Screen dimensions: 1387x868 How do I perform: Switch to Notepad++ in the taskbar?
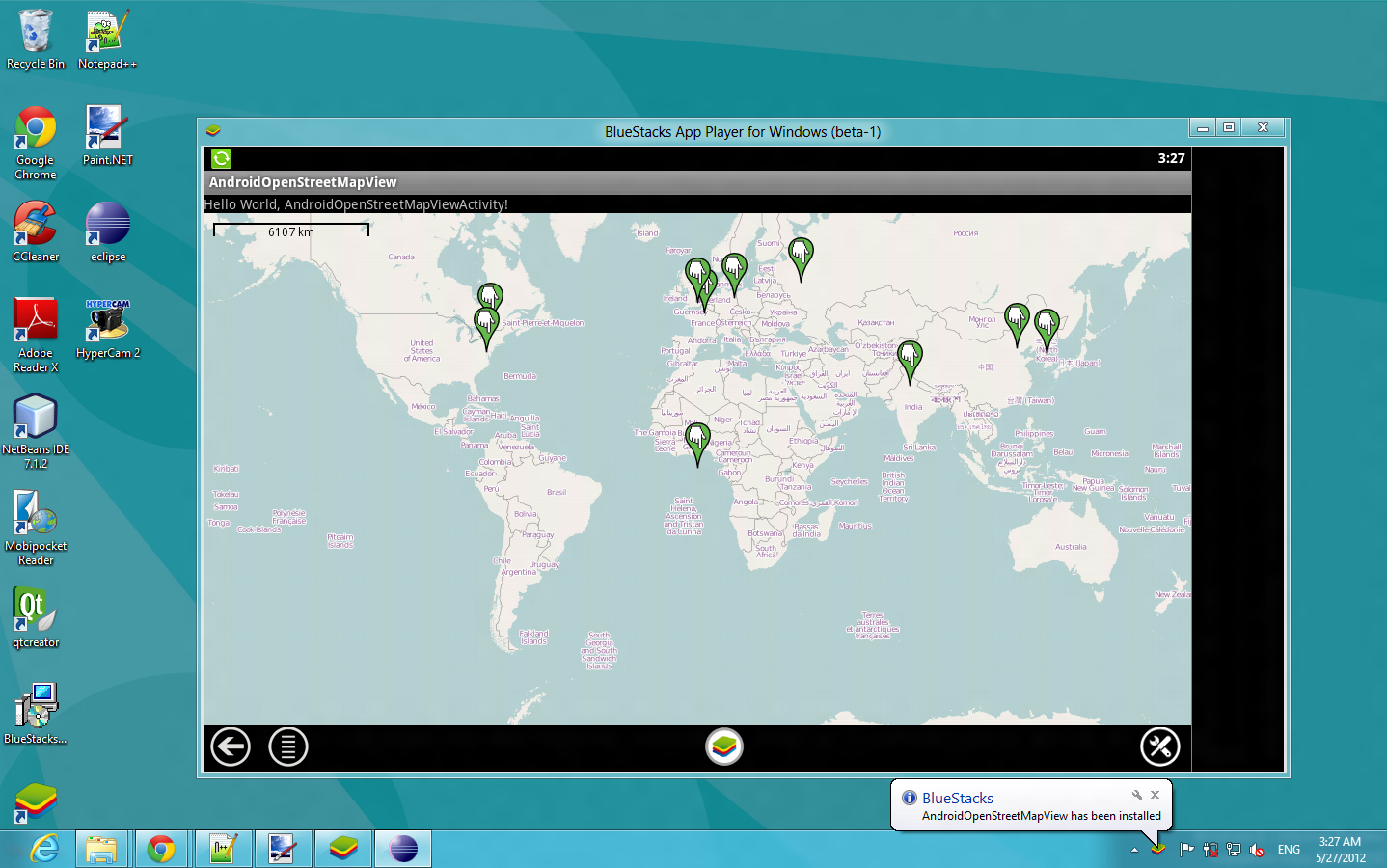223,849
